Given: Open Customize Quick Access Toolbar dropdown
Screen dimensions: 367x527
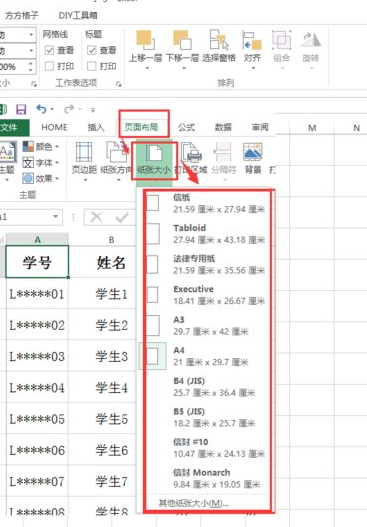Looking at the screenshot, I should pyautogui.click(x=93, y=110).
